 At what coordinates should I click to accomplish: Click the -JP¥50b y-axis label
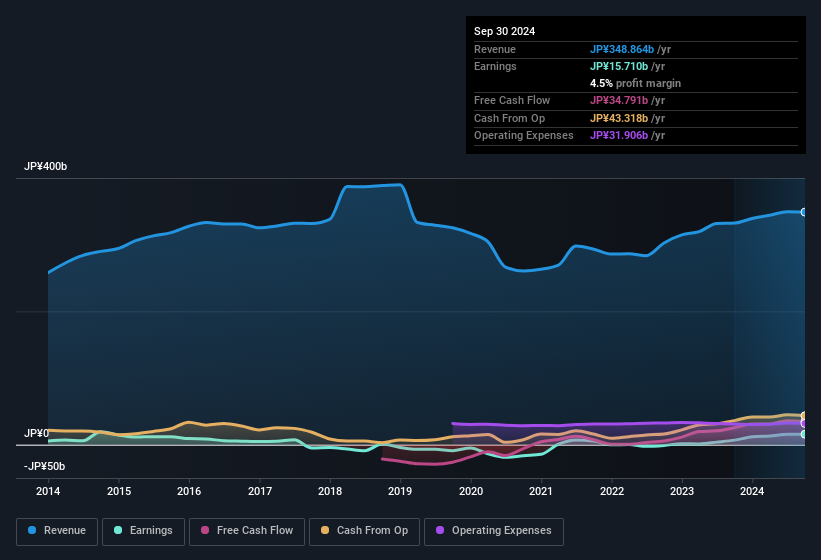(45, 466)
